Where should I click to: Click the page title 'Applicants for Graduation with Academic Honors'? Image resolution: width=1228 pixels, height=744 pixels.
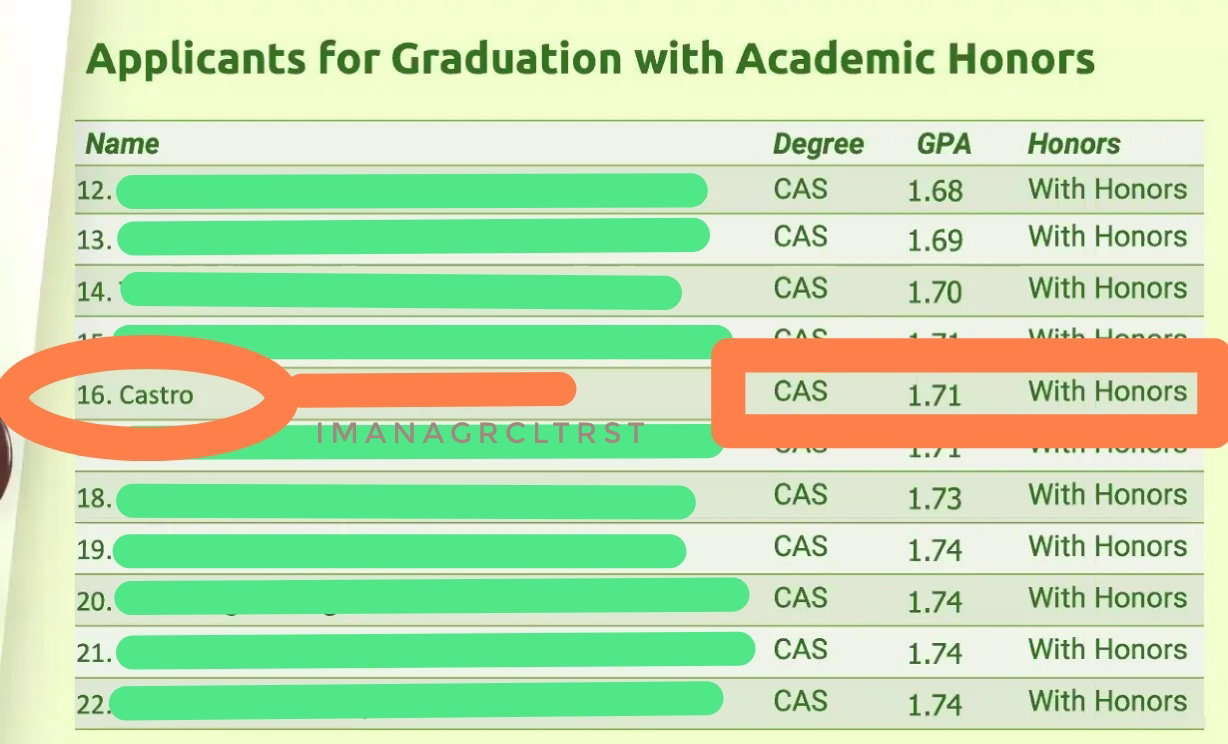pos(590,60)
